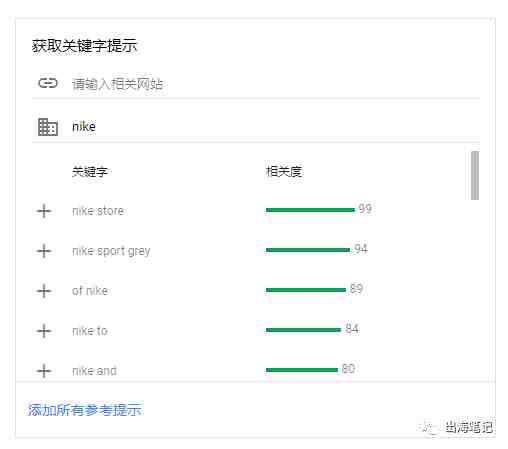Click plus icon beside 'of nike'
This screenshot has height=449, width=508.
coord(44,291)
